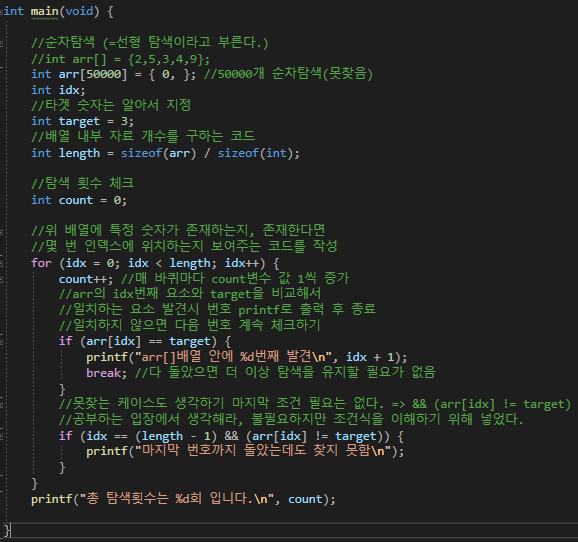578x542 pixels.
Task: Click 'count' in 'int count = 0;'
Action: pyautogui.click(x=76, y=200)
